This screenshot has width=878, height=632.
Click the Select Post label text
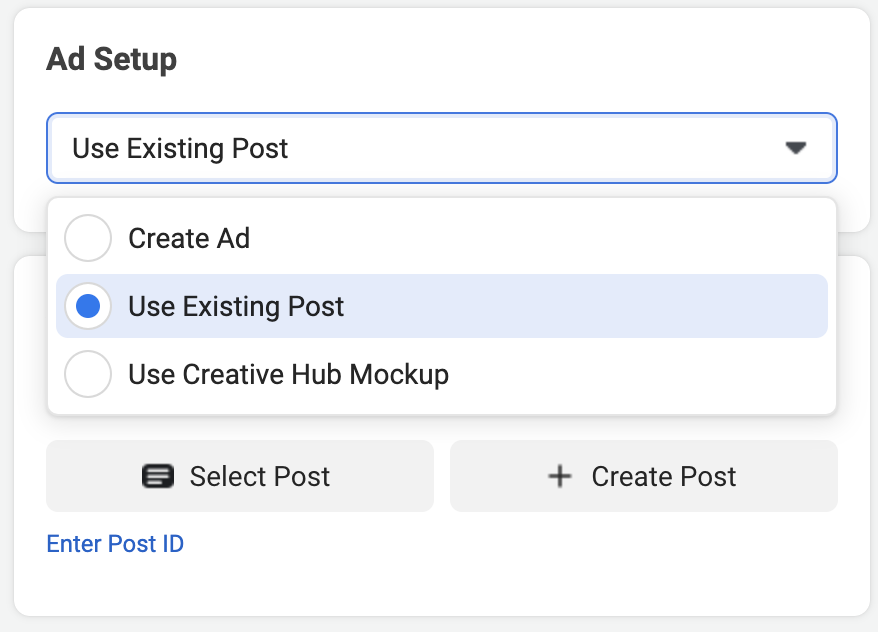click(260, 476)
